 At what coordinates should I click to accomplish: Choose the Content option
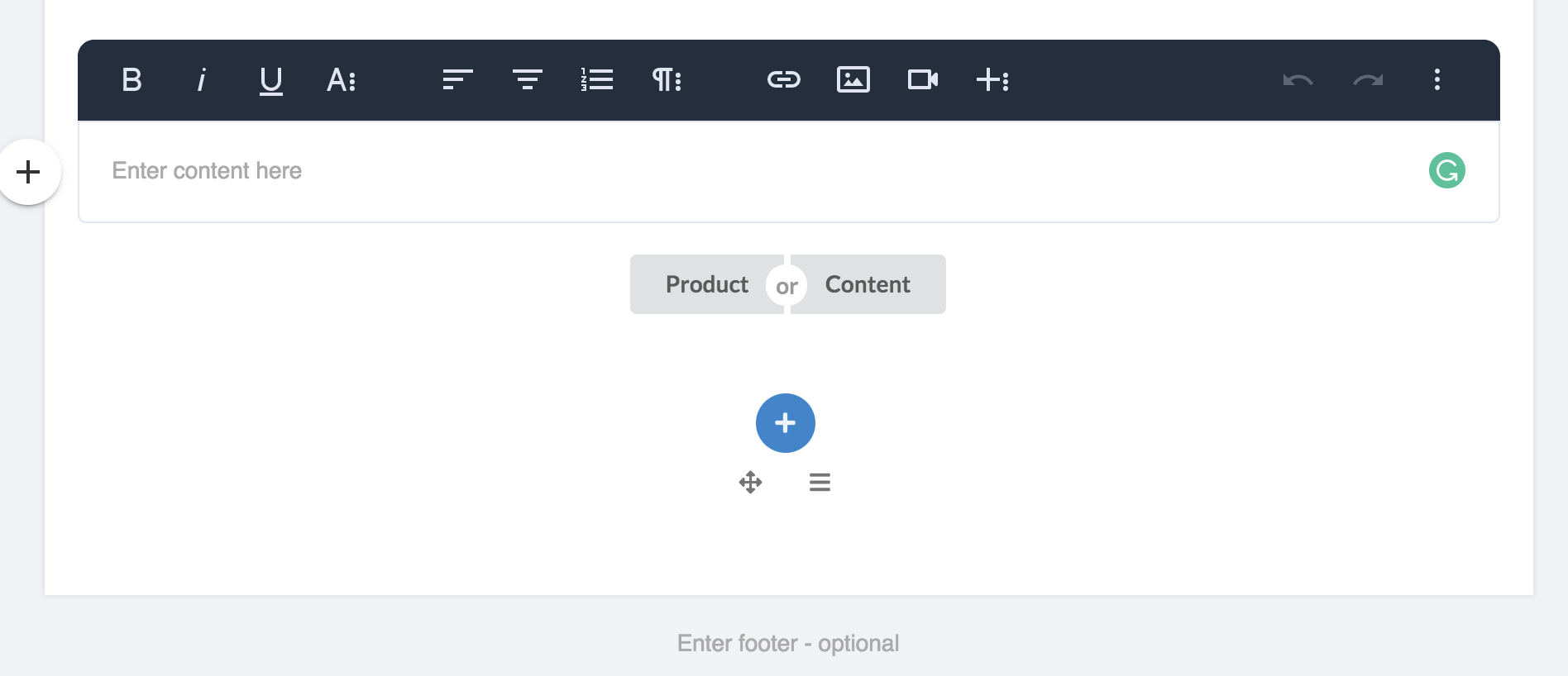coord(868,284)
